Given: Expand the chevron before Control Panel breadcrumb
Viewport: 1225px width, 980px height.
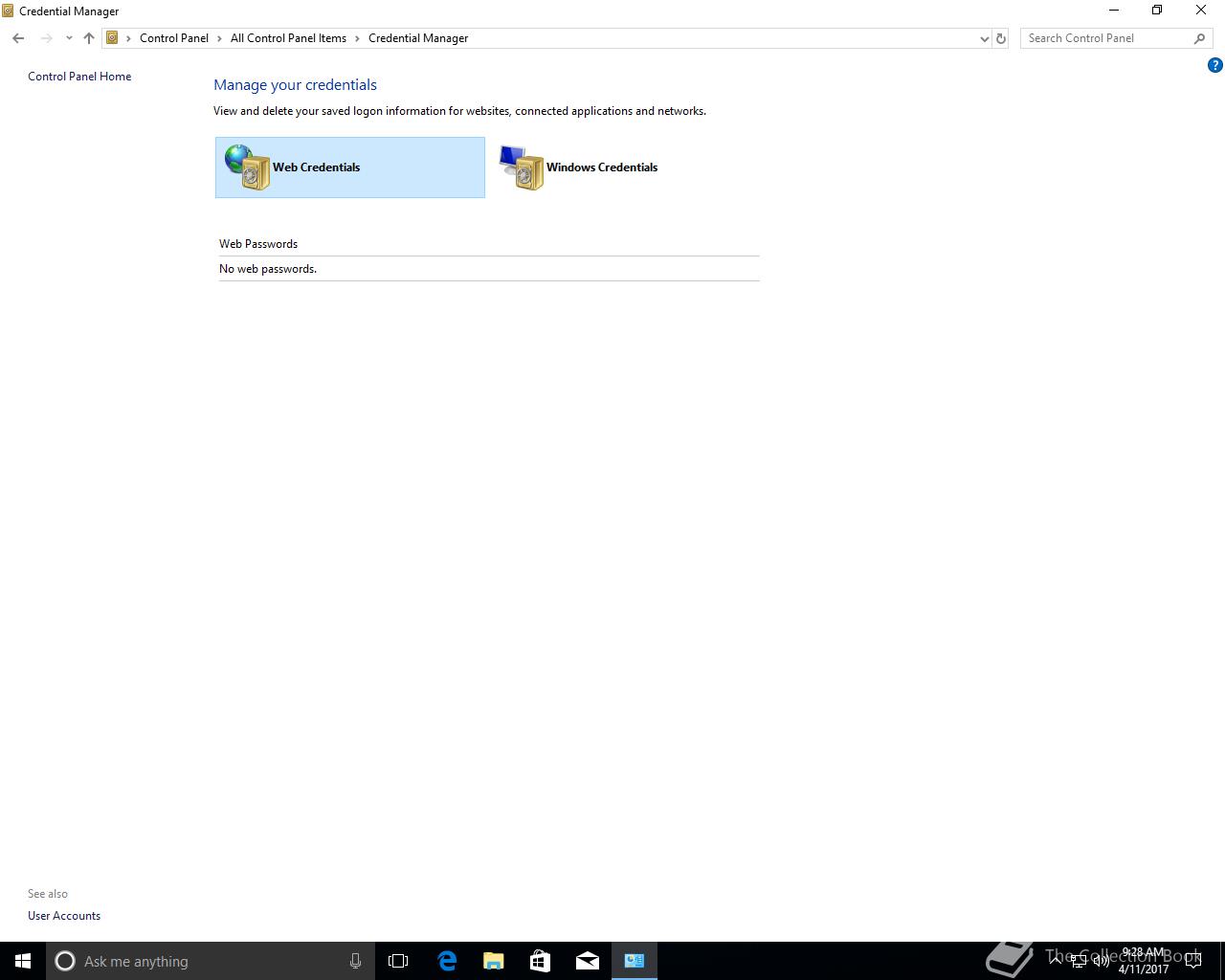Looking at the screenshot, I should (x=129, y=38).
